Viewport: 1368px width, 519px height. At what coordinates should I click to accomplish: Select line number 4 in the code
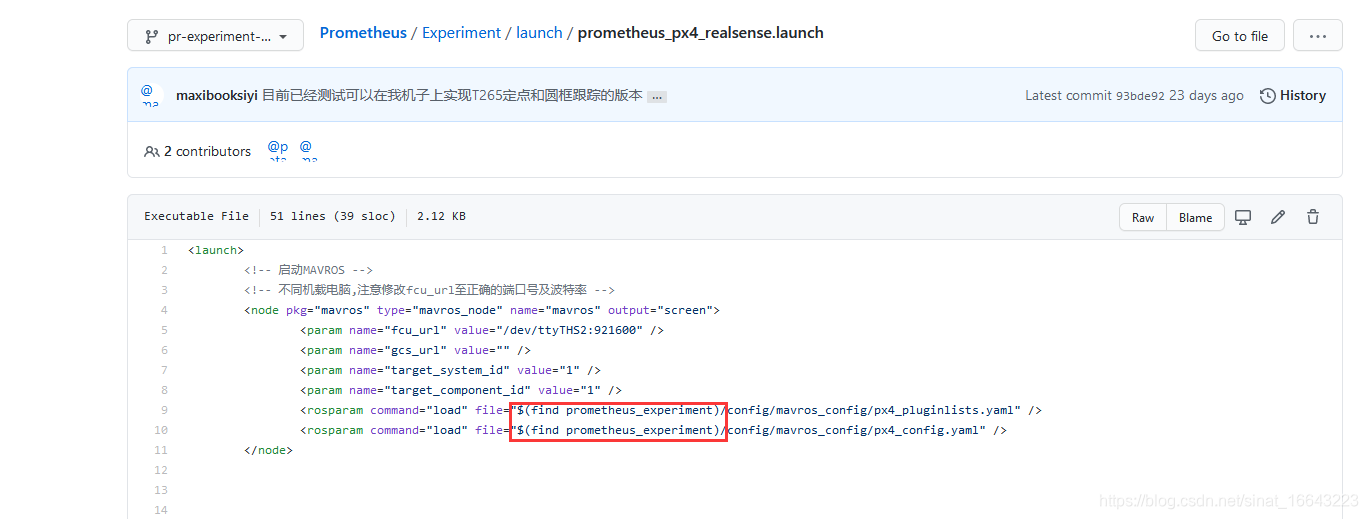point(164,310)
